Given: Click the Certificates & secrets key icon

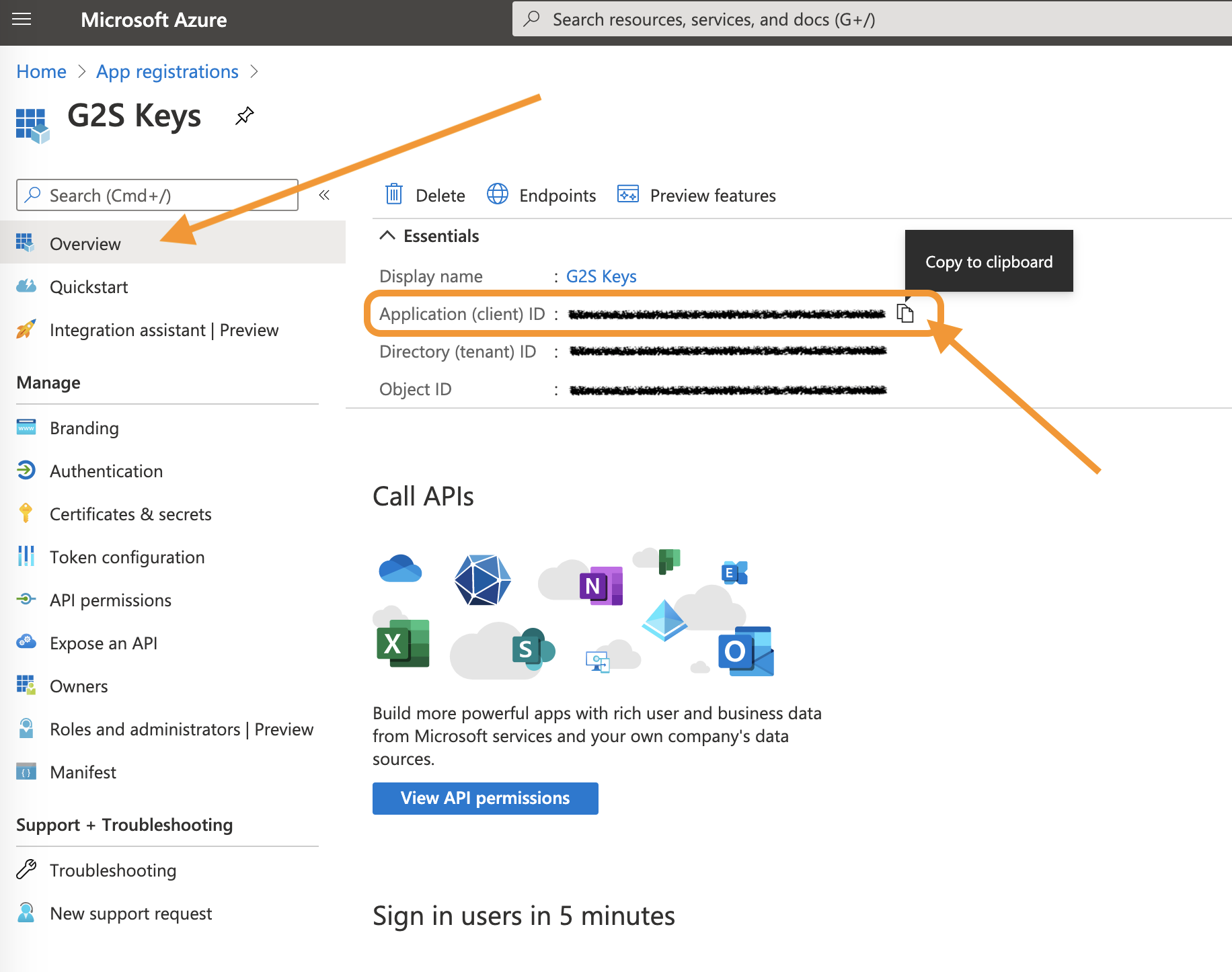Looking at the screenshot, I should 26,513.
